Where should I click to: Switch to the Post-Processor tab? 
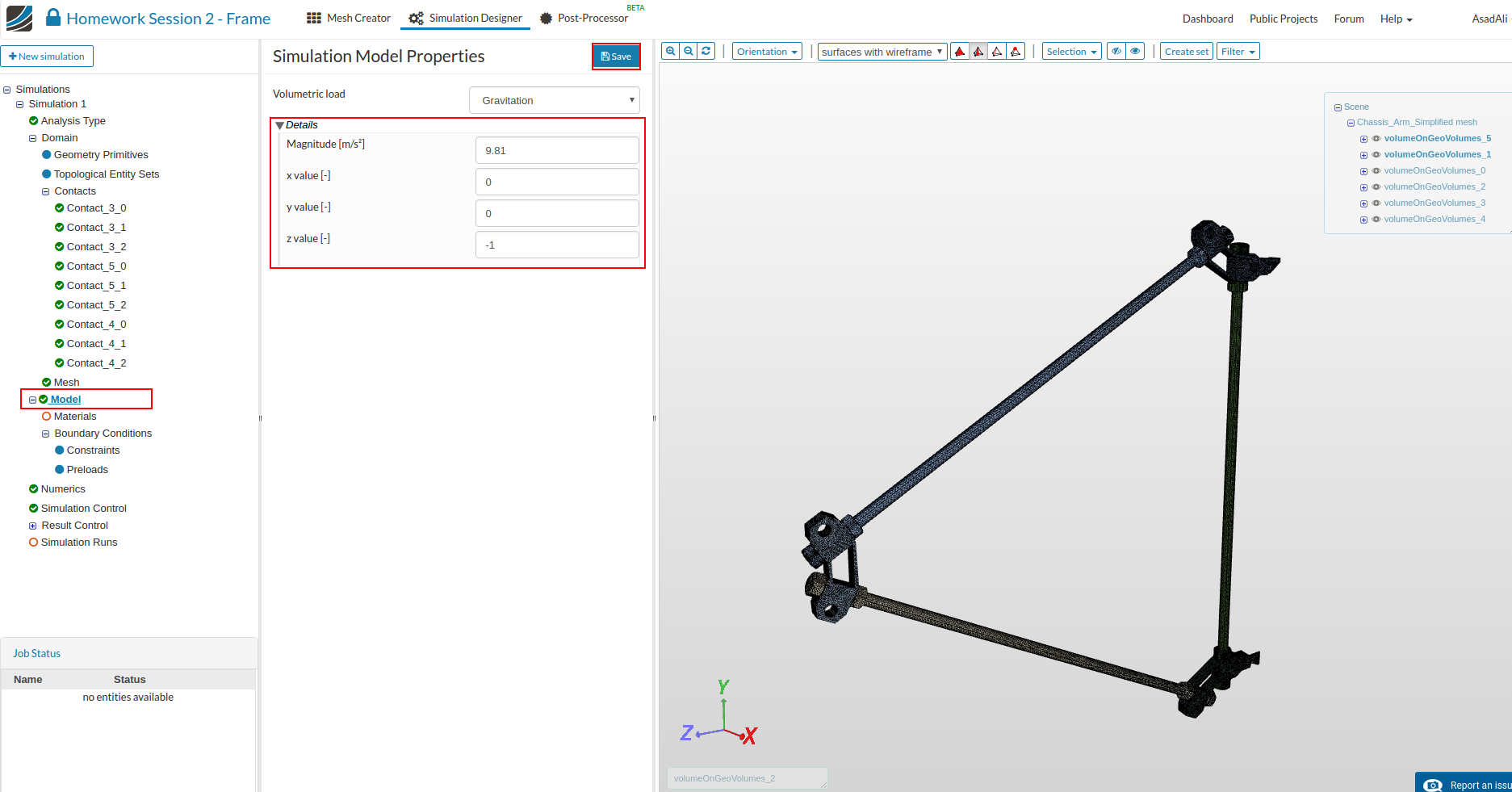(x=584, y=18)
